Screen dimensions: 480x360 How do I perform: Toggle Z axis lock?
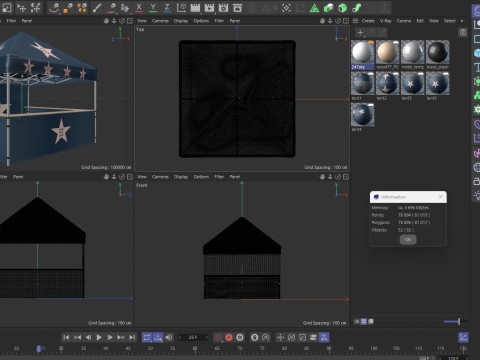tap(167, 8)
